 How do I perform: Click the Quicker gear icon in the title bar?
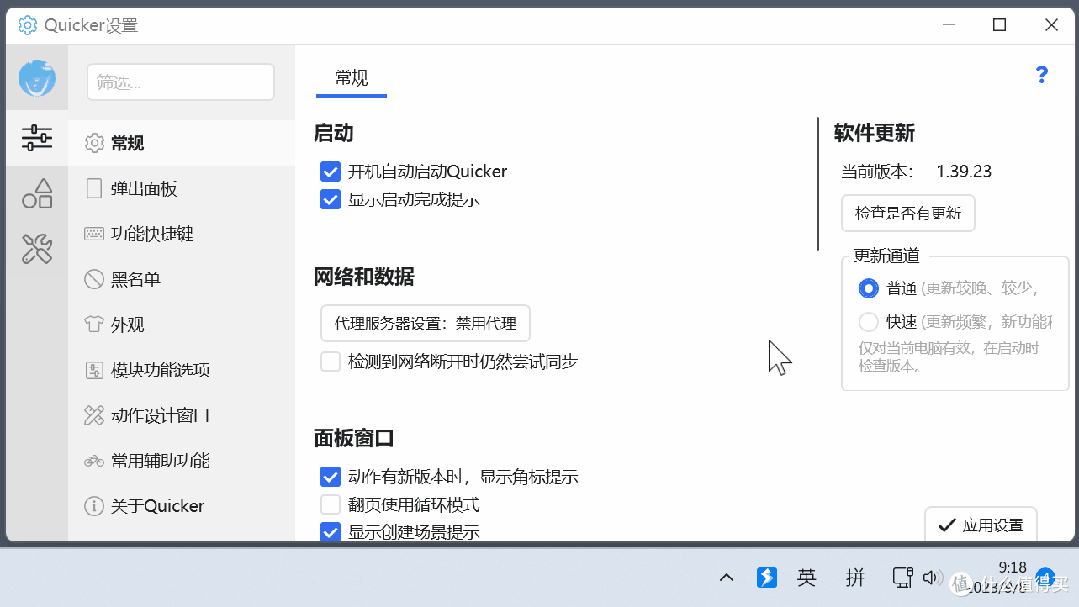(x=28, y=25)
